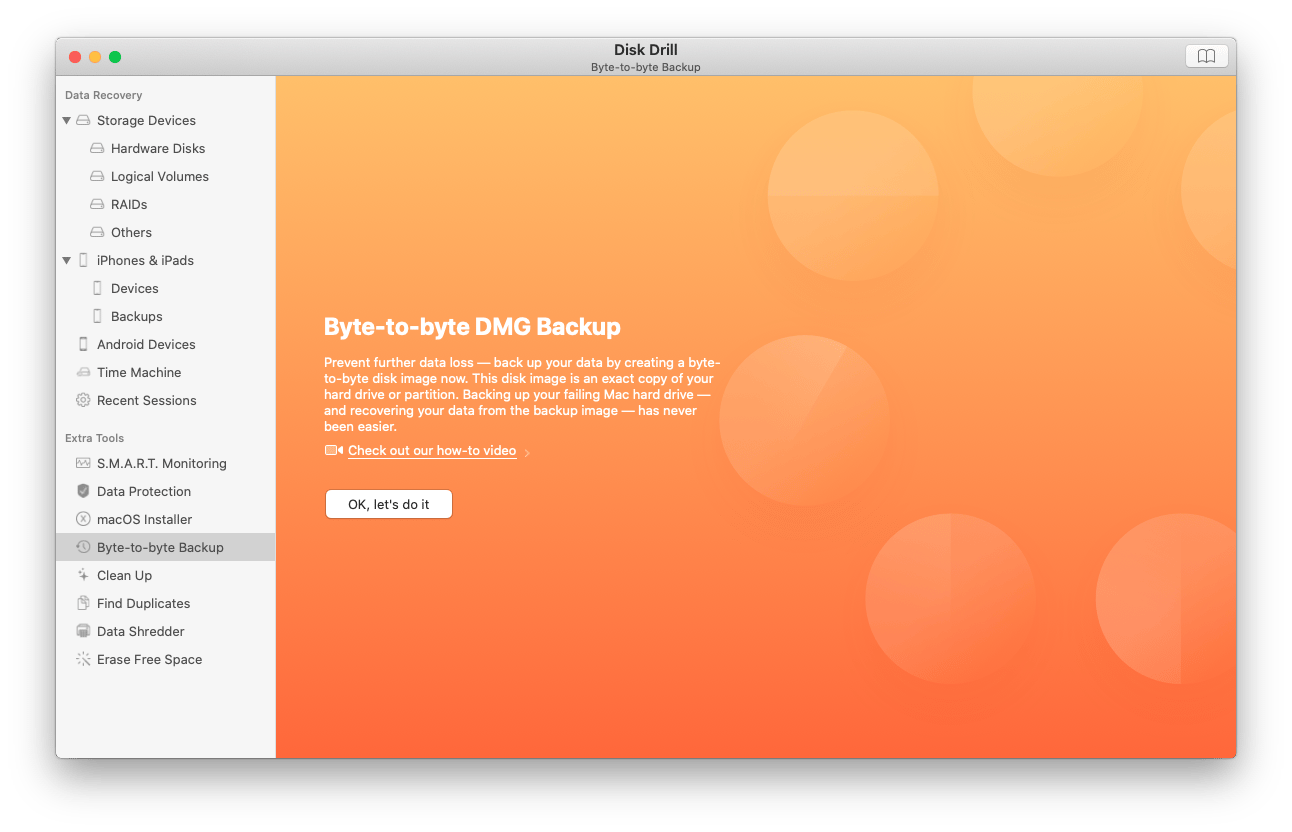Click the "Data Recovery" section header
The width and height of the screenshot is (1292, 832).
(x=104, y=95)
